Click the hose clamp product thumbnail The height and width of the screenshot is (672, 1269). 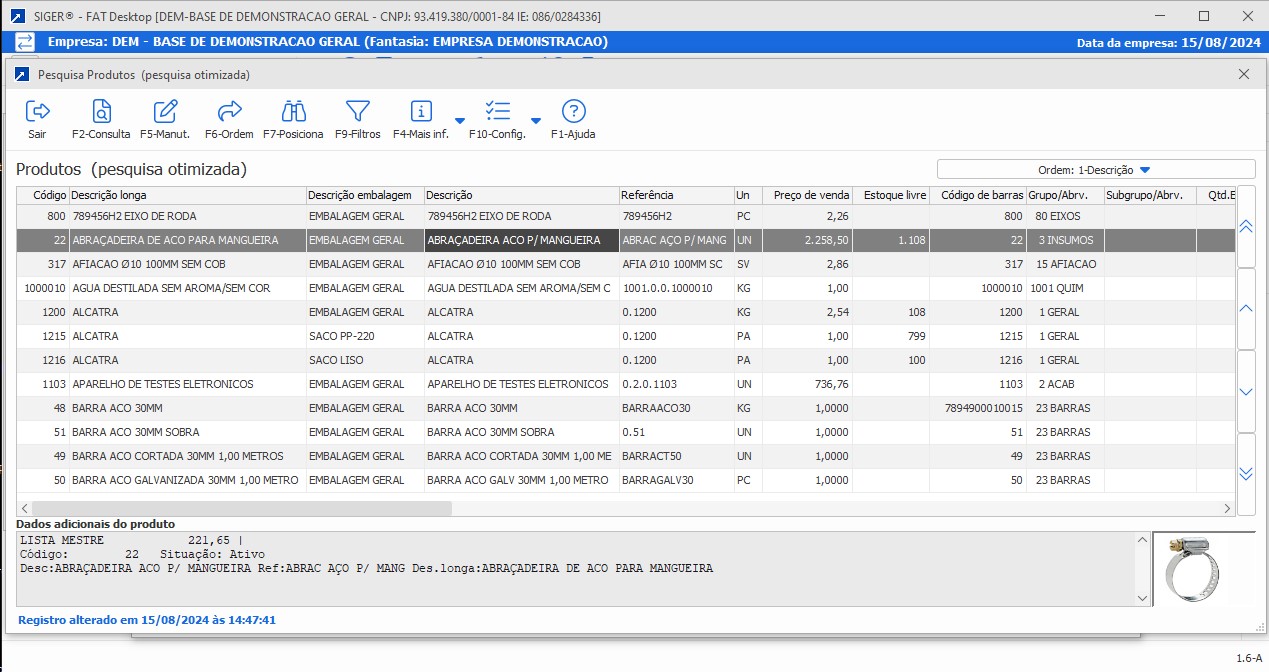[1193, 568]
